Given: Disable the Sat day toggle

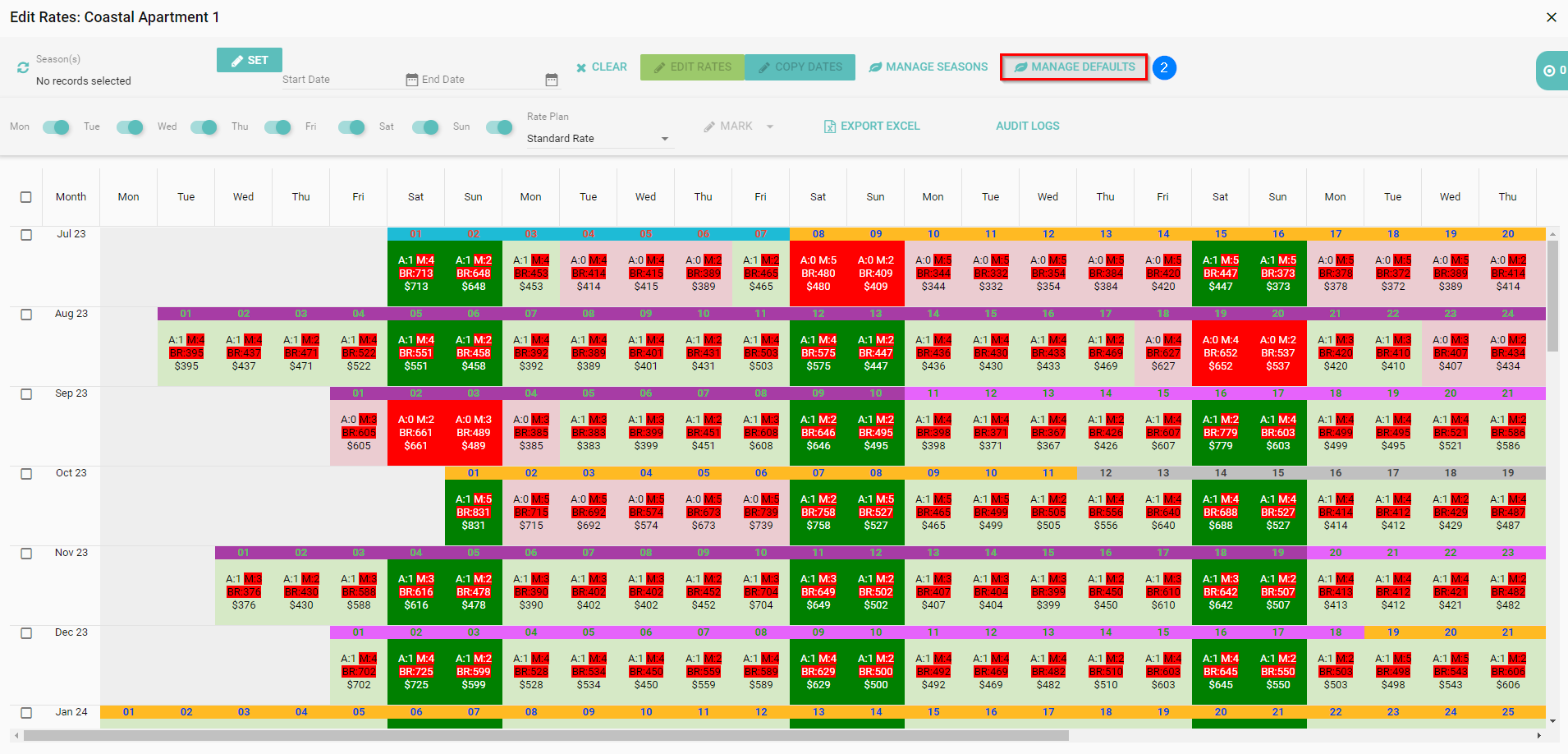Looking at the screenshot, I should pos(425,126).
